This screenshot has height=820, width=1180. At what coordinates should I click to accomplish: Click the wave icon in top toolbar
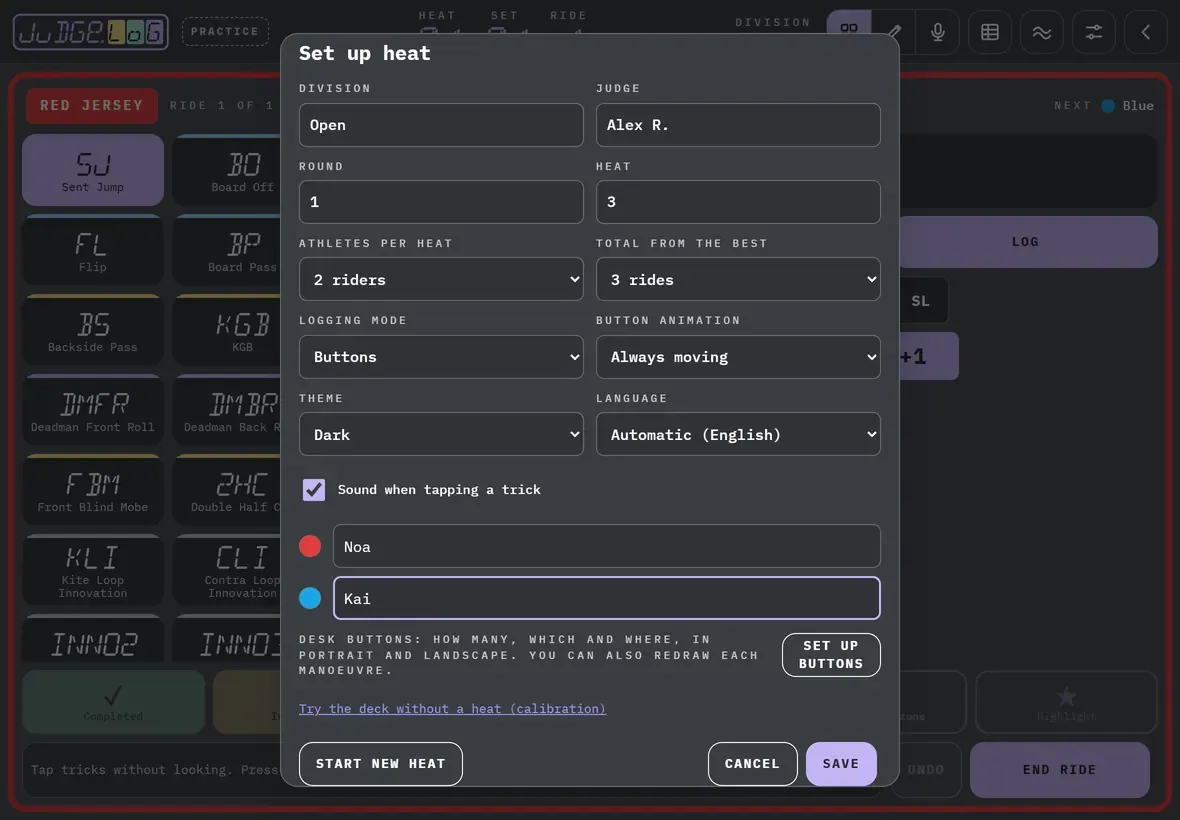coord(1042,32)
